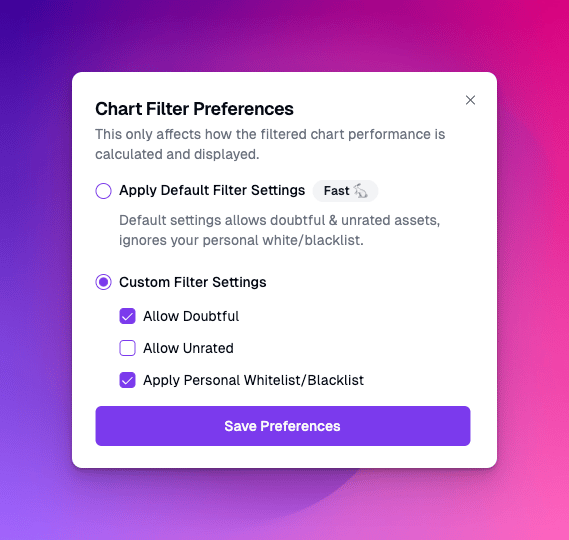Click the Save Preferences button
Image resolution: width=569 pixels, height=540 pixels.
point(283,426)
